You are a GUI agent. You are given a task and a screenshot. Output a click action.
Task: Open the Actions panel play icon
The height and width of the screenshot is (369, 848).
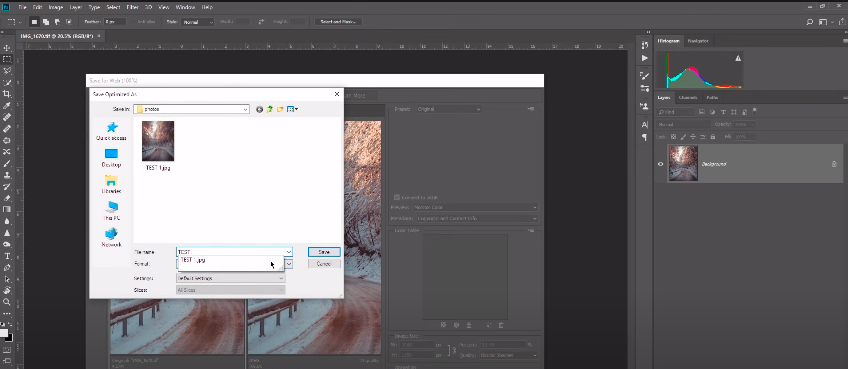click(x=645, y=58)
